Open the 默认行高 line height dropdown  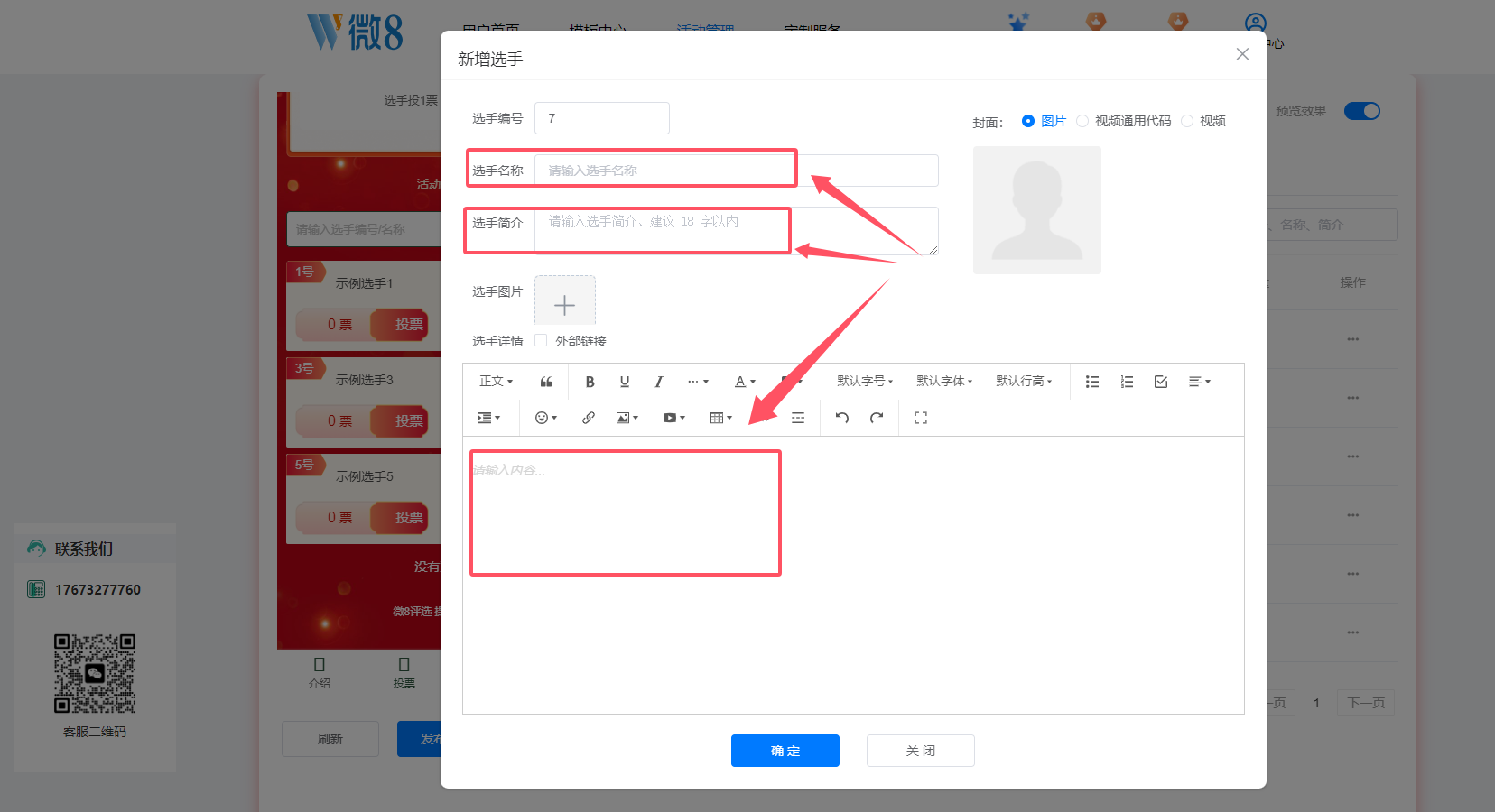(1024, 382)
